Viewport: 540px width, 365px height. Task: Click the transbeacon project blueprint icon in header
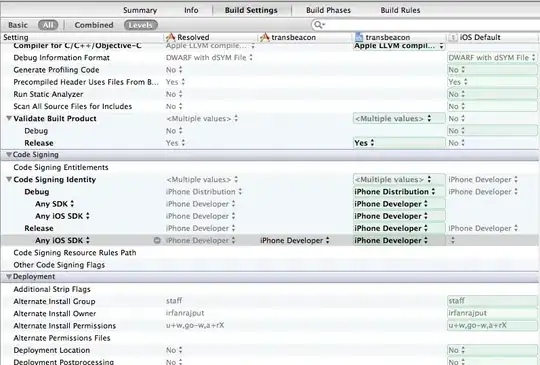click(359, 37)
